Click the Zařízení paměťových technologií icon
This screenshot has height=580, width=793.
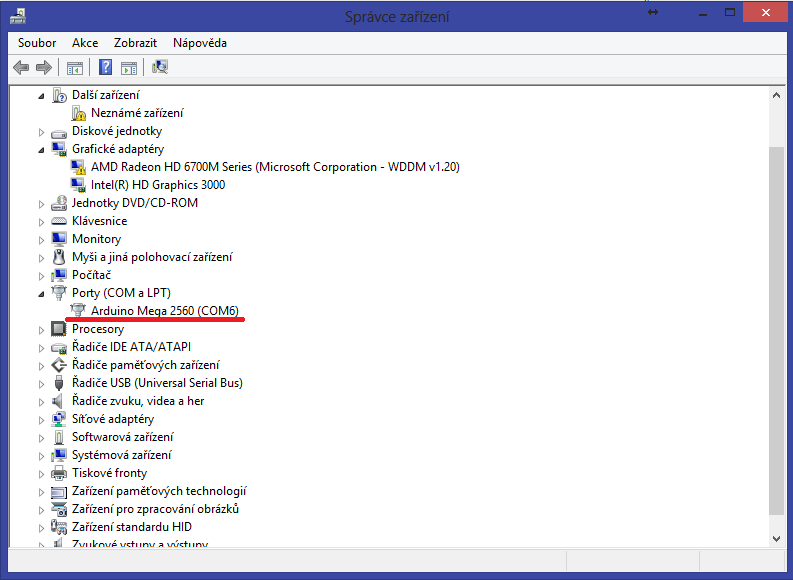59,492
